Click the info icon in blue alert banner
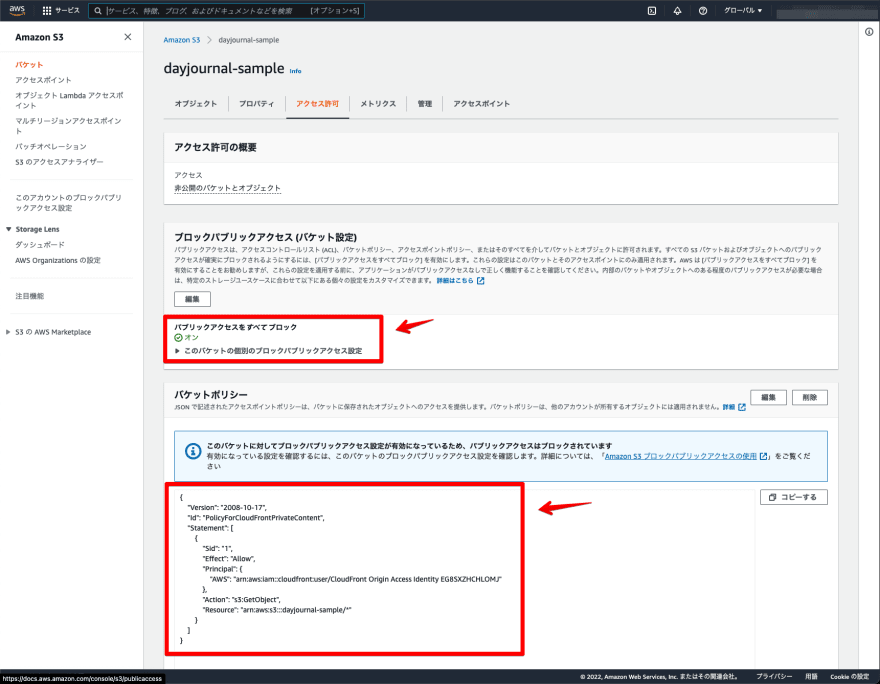Screen dimensions: 880x684 pos(193,451)
